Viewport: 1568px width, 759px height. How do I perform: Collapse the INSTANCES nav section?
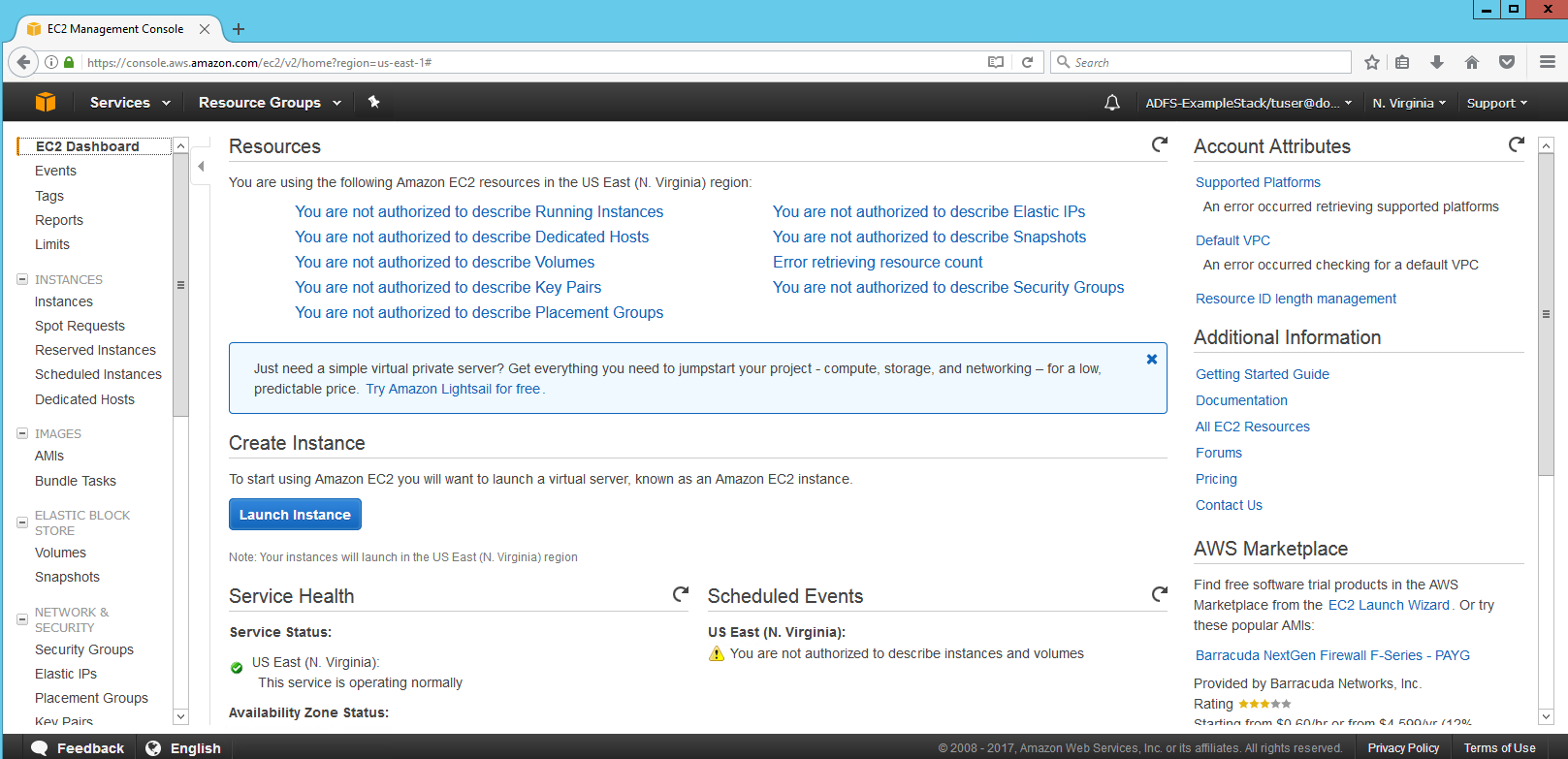point(22,279)
